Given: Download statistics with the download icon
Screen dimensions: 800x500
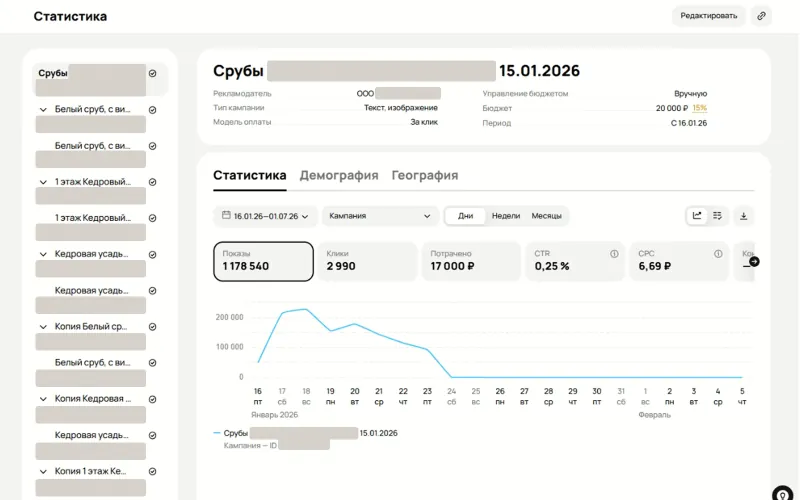Looking at the screenshot, I should pos(743,216).
